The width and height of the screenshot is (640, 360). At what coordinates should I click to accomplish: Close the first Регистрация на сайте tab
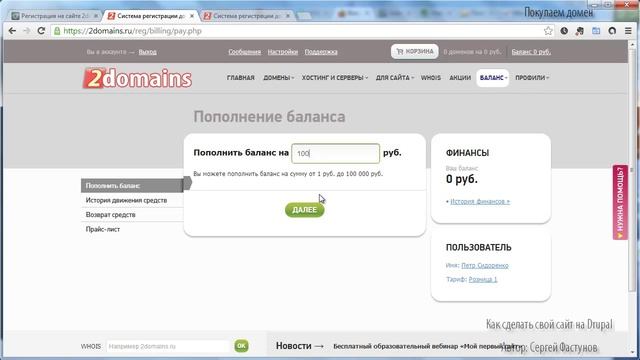pos(96,16)
